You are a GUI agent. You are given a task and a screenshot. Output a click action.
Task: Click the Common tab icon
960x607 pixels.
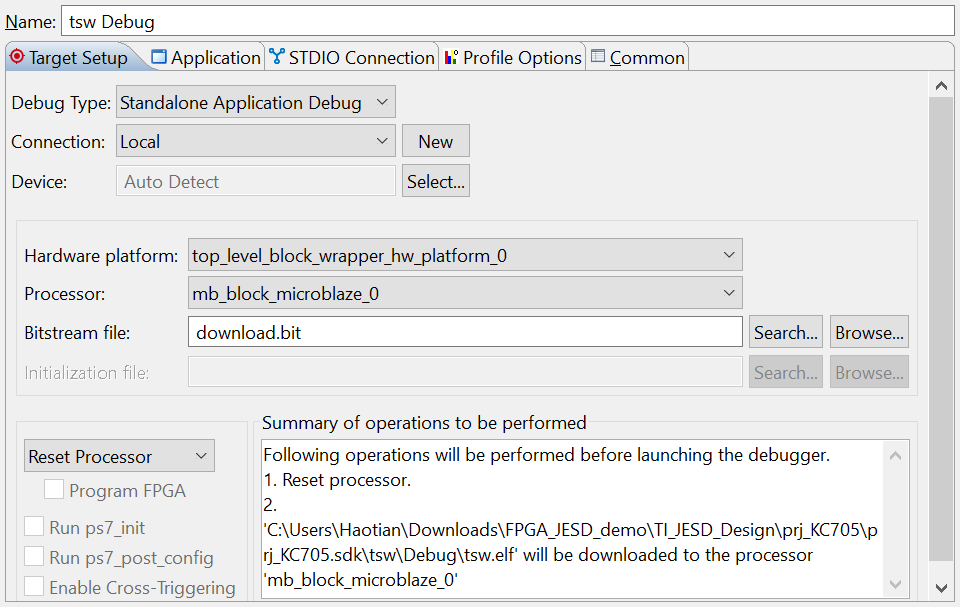(x=598, y=57)
